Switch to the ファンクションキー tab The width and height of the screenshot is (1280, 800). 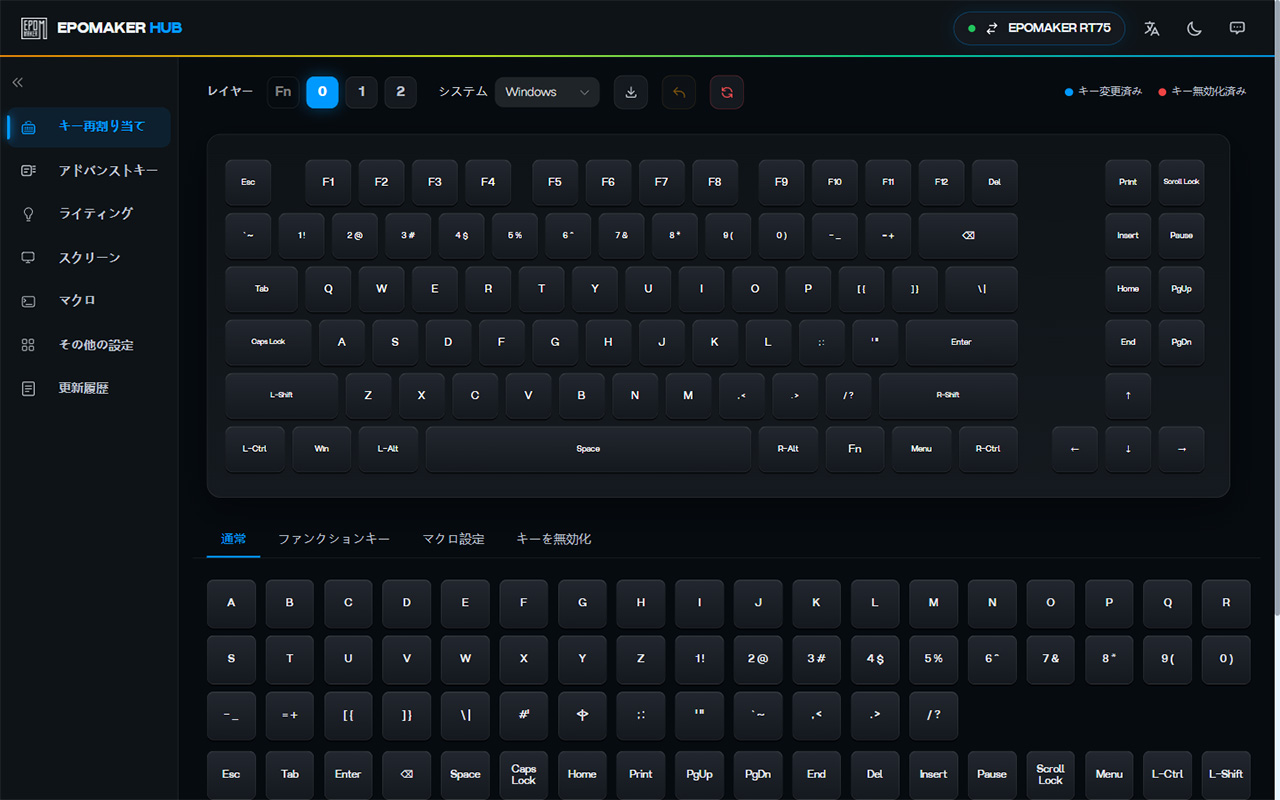pos(334,539)
